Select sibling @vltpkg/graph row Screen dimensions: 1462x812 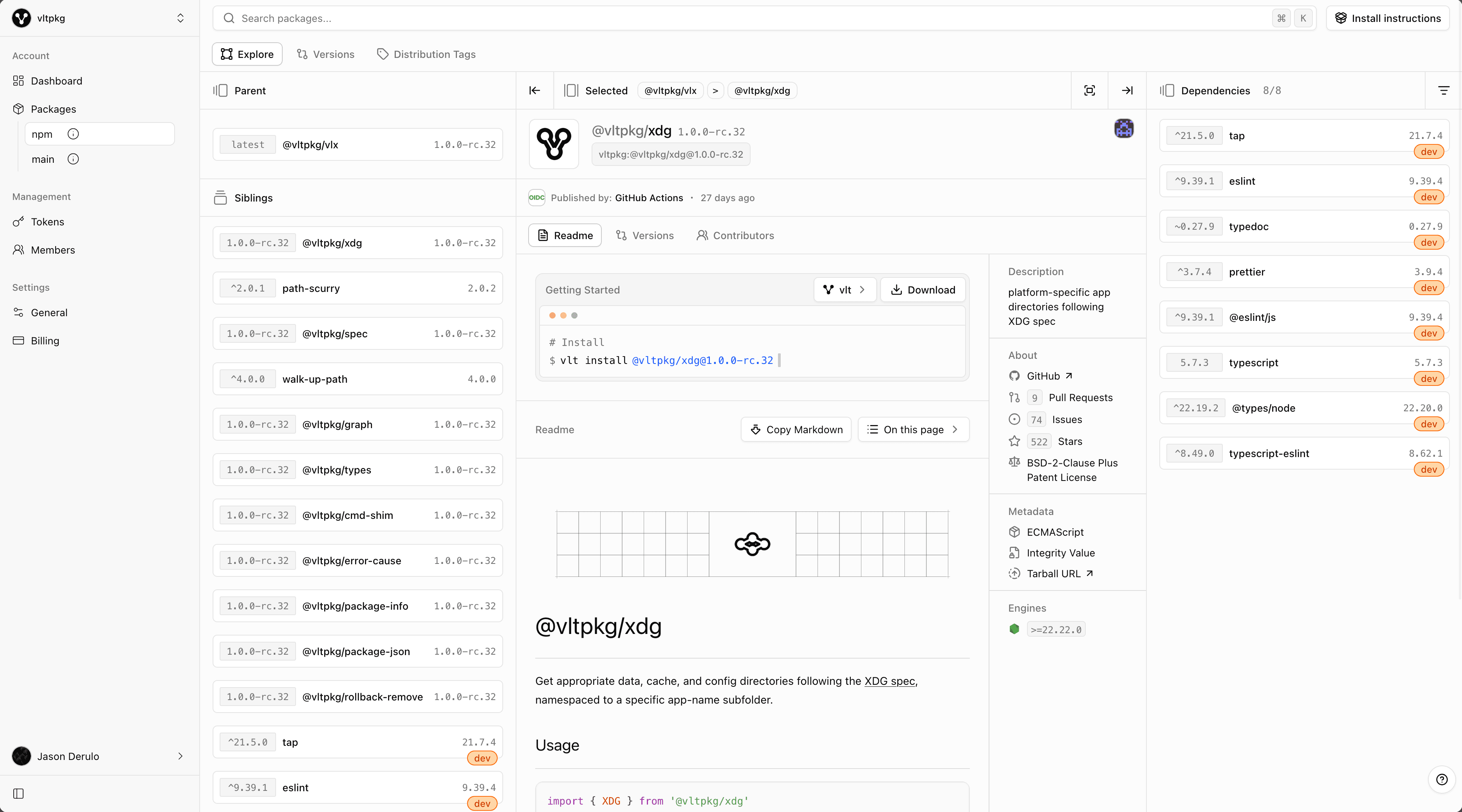[x=357, y=424]
